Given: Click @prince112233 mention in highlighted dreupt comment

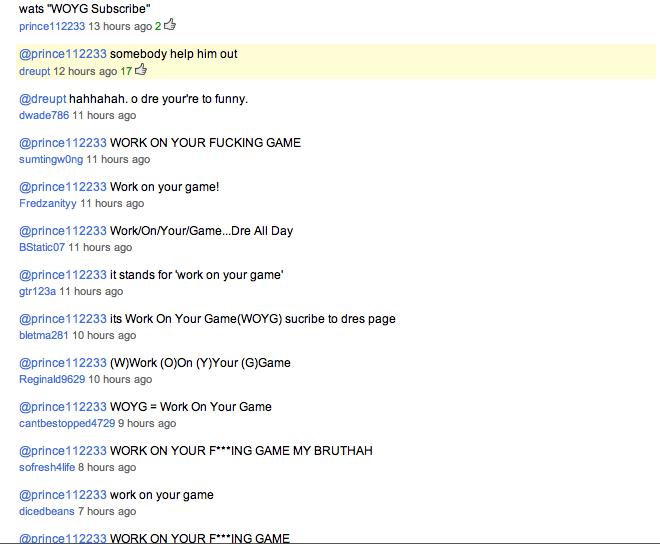Looking at the screenshot, I should (x=62, y=54).
